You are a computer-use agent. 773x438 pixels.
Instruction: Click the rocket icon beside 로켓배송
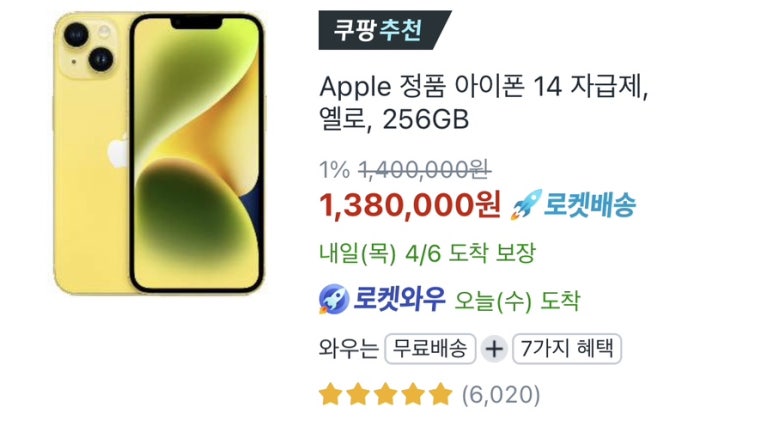(526, 205)
